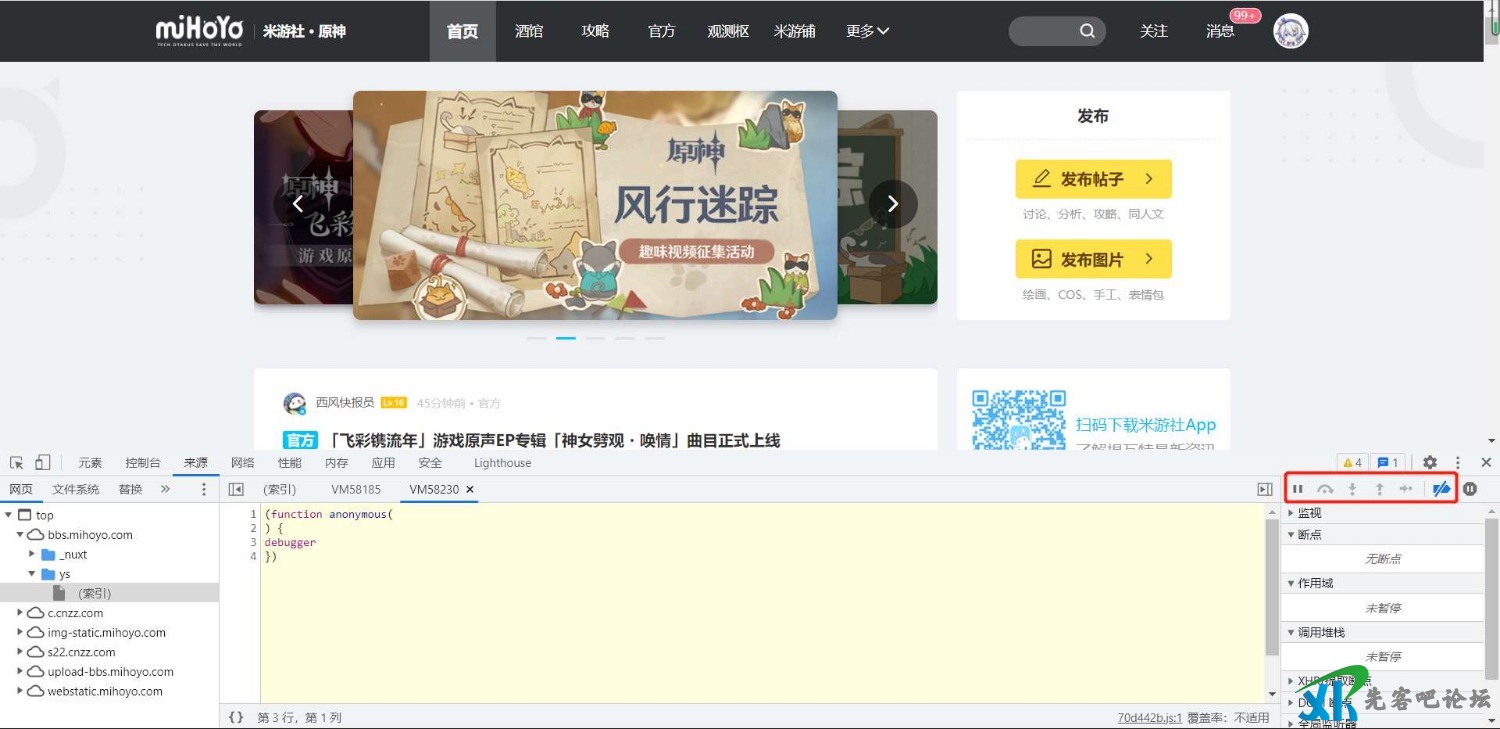The height and width of the screenshot is (729, 1500).
Task: Click the 发布帖子 button
Action: [x=1093, y=179]
